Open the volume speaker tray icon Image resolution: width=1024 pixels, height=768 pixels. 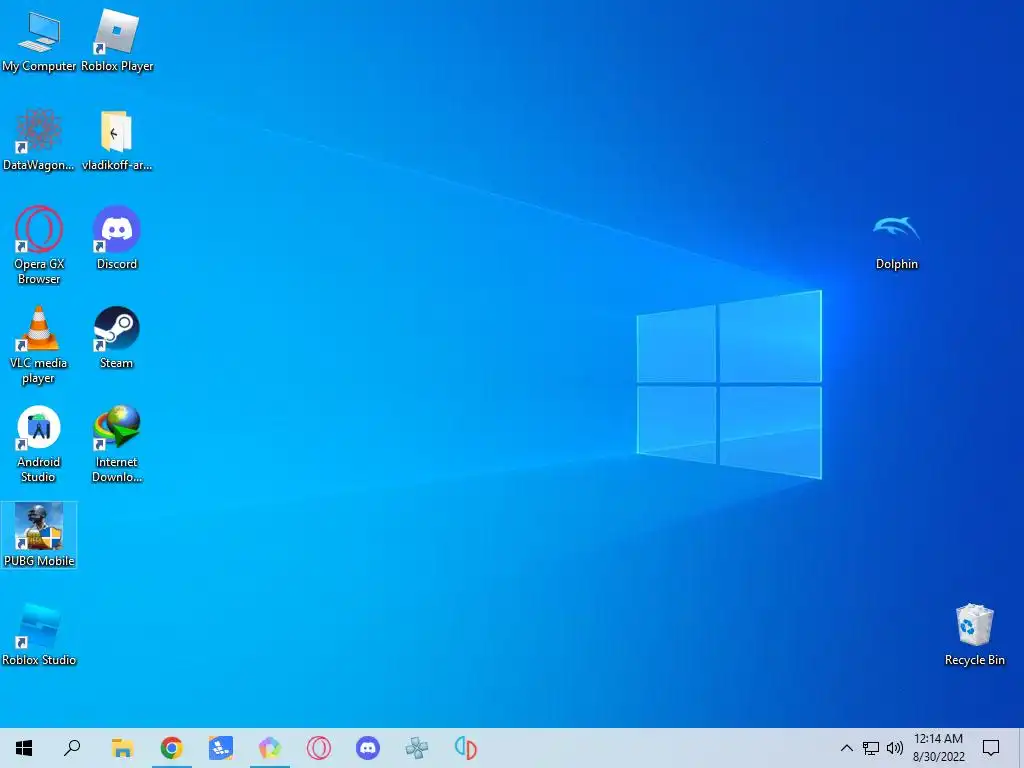[895, 748]
